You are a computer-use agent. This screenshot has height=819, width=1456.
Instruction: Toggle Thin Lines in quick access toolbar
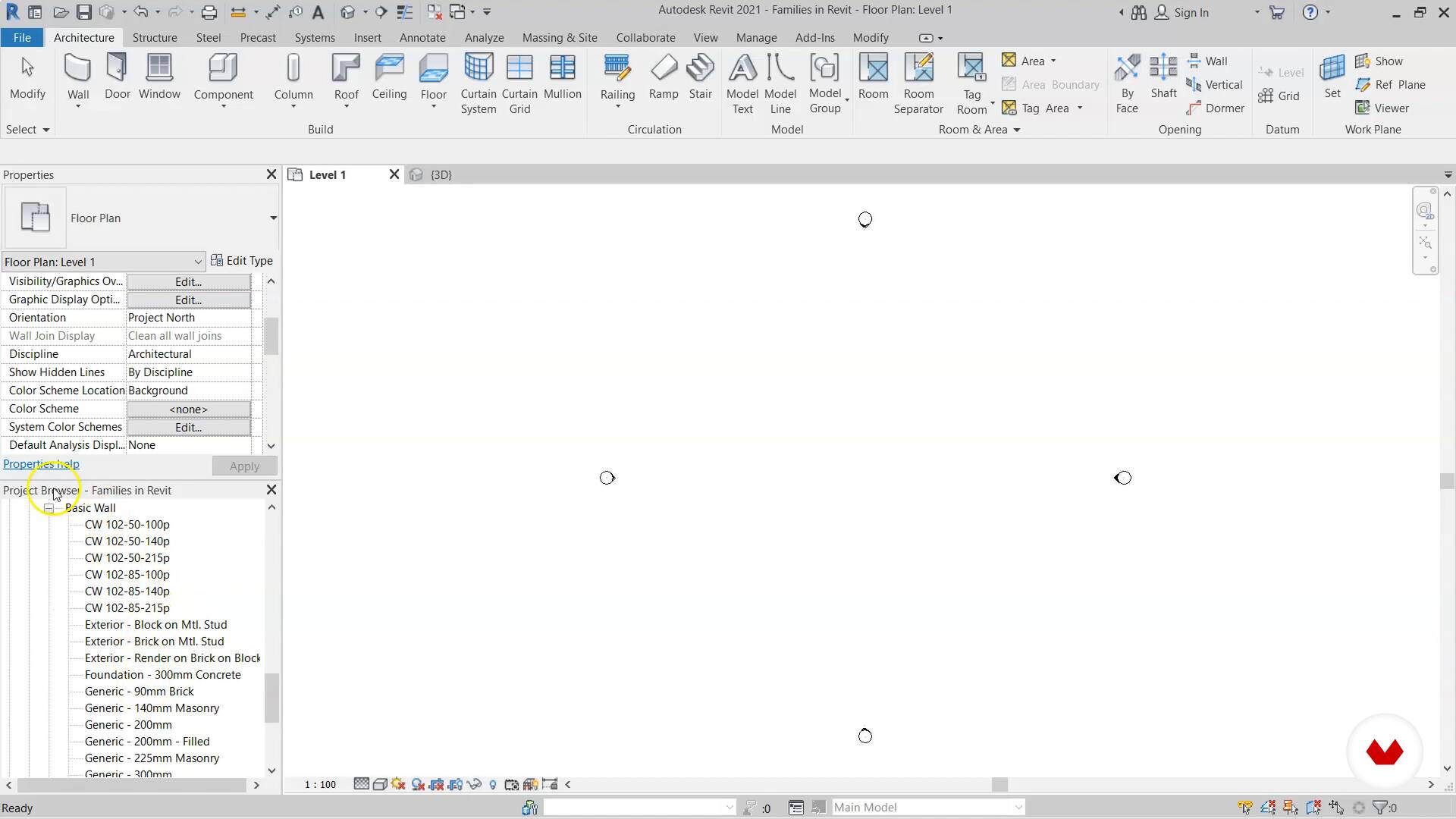pyautogui.click(x=405, y=12)
